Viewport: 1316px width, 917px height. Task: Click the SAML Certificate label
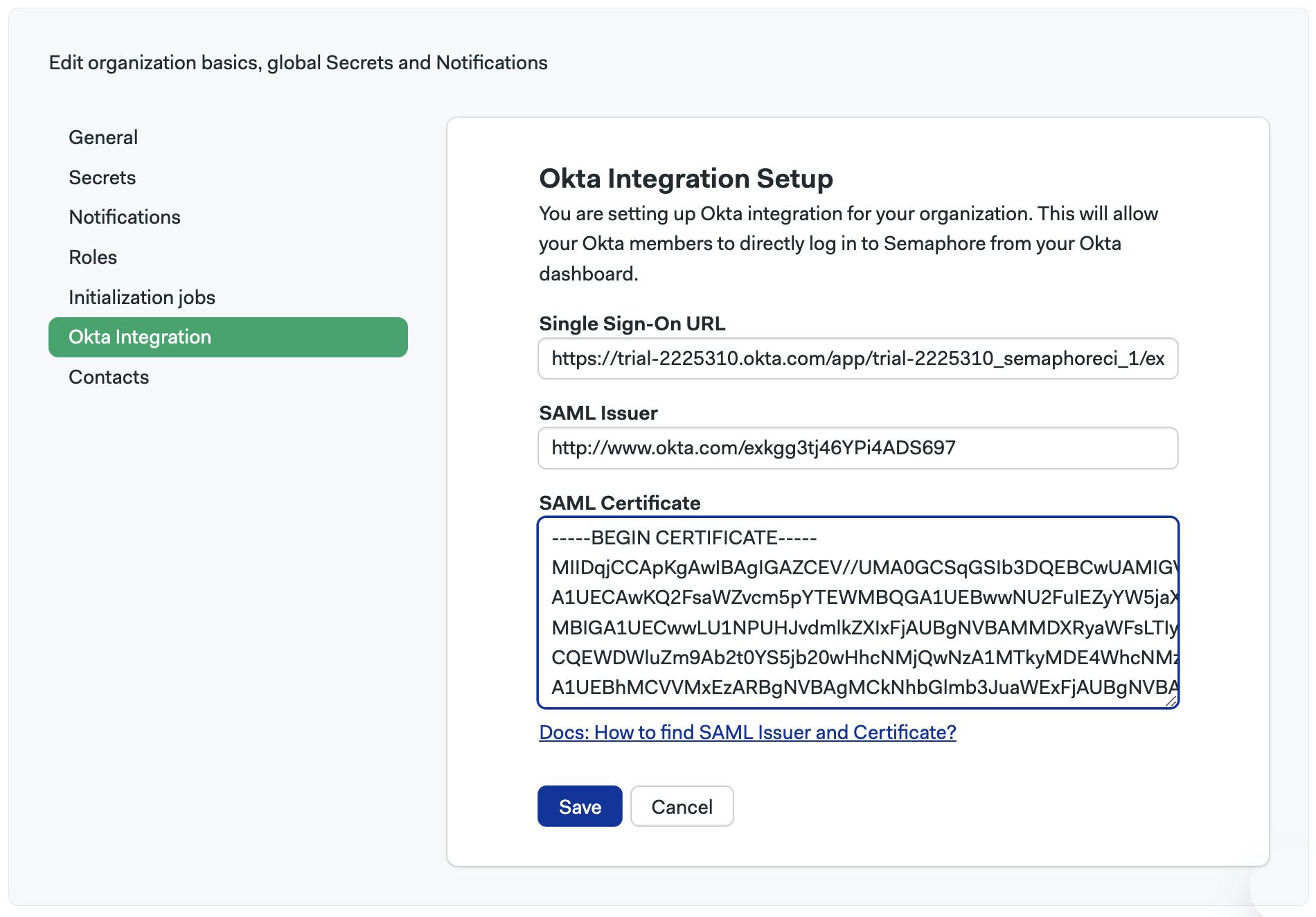pyautogui.click(x=620, y=503)
